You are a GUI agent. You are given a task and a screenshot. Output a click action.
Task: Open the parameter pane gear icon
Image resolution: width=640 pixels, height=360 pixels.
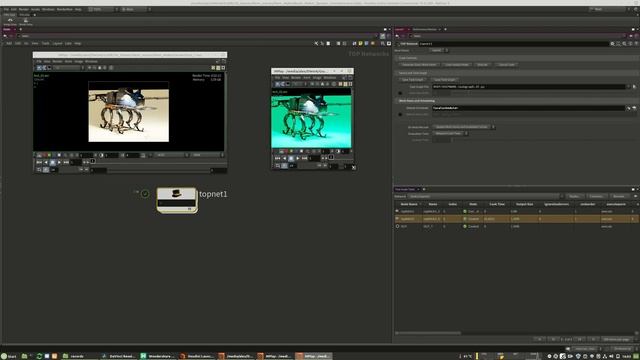(612, 44)
